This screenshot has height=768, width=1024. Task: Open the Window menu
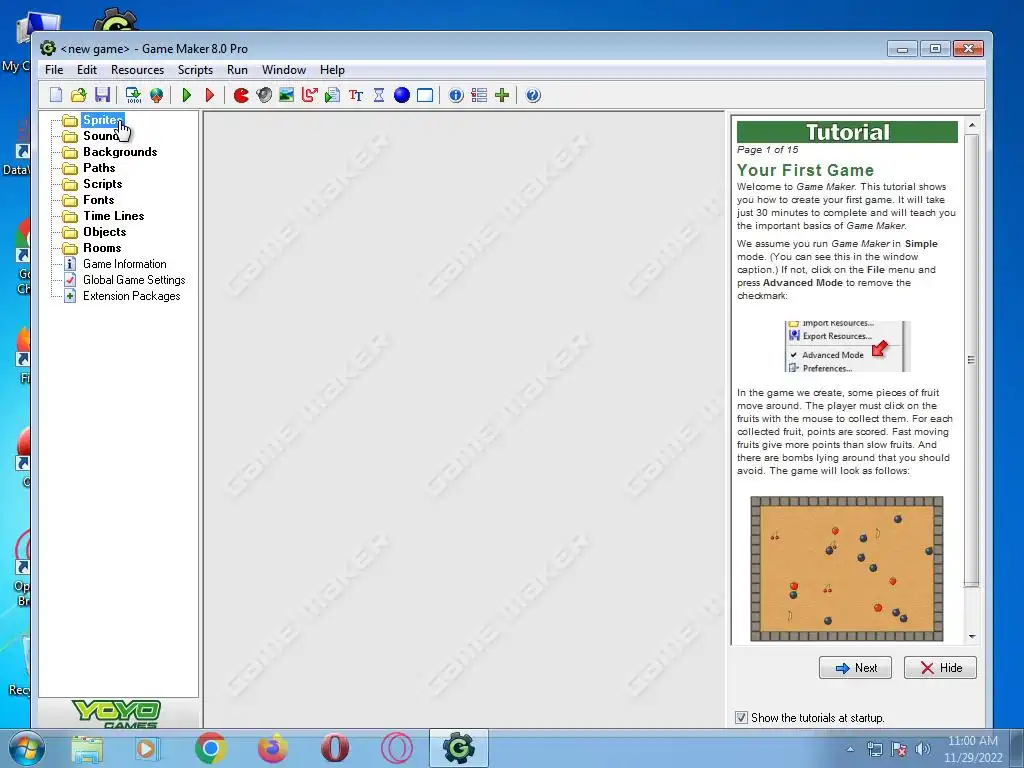coord(283,70)
